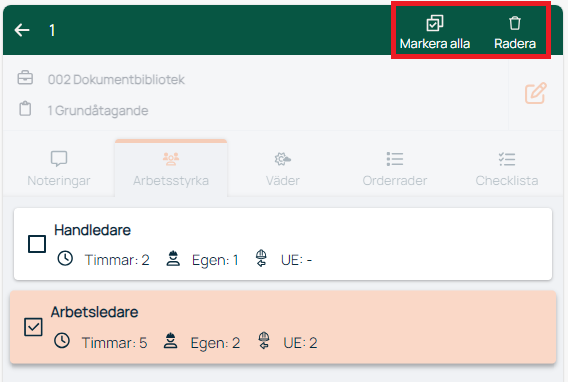568x382 pixels.
Task: Select the Checklista tab
Action: click(507, 168)
